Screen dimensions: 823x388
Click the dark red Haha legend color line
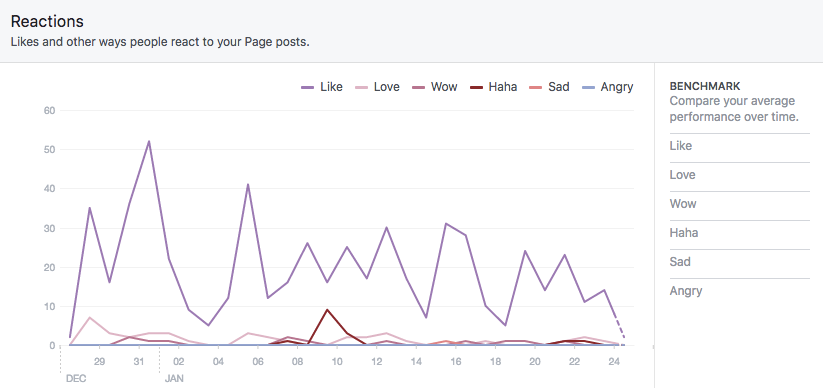[476, 88]
